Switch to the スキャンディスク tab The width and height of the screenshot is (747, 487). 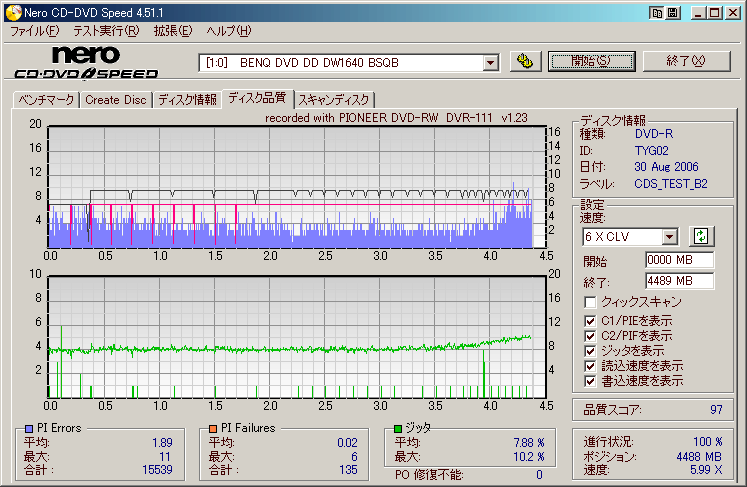point(334,100)
